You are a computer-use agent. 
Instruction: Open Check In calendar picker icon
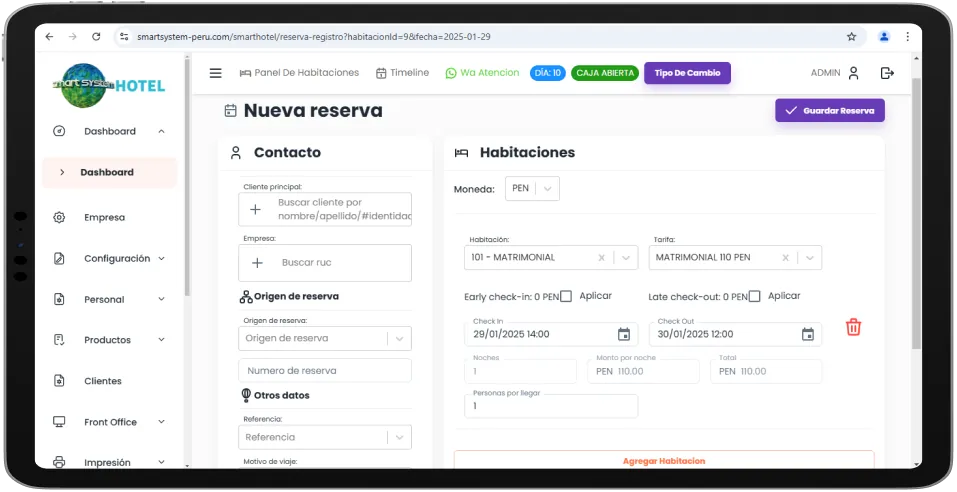[x=624, y=335]
